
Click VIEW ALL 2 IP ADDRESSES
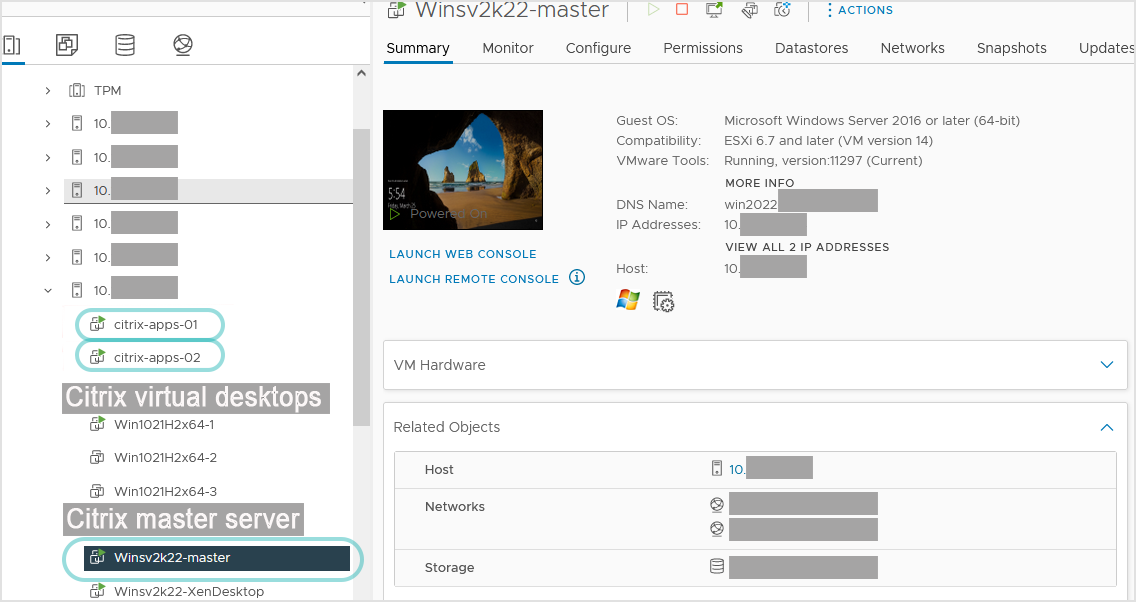807,247
